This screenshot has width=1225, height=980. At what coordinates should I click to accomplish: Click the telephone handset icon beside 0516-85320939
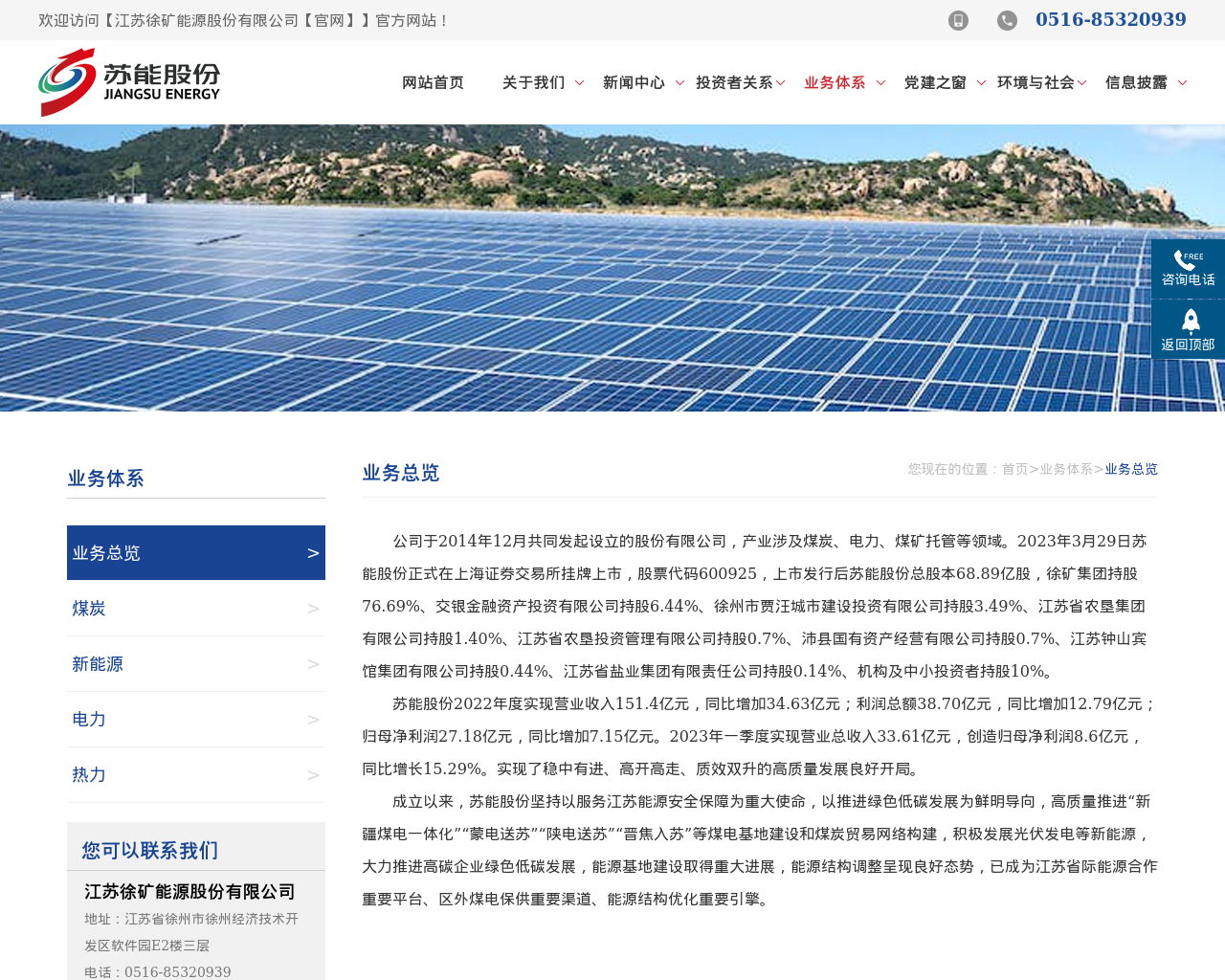1007,20
